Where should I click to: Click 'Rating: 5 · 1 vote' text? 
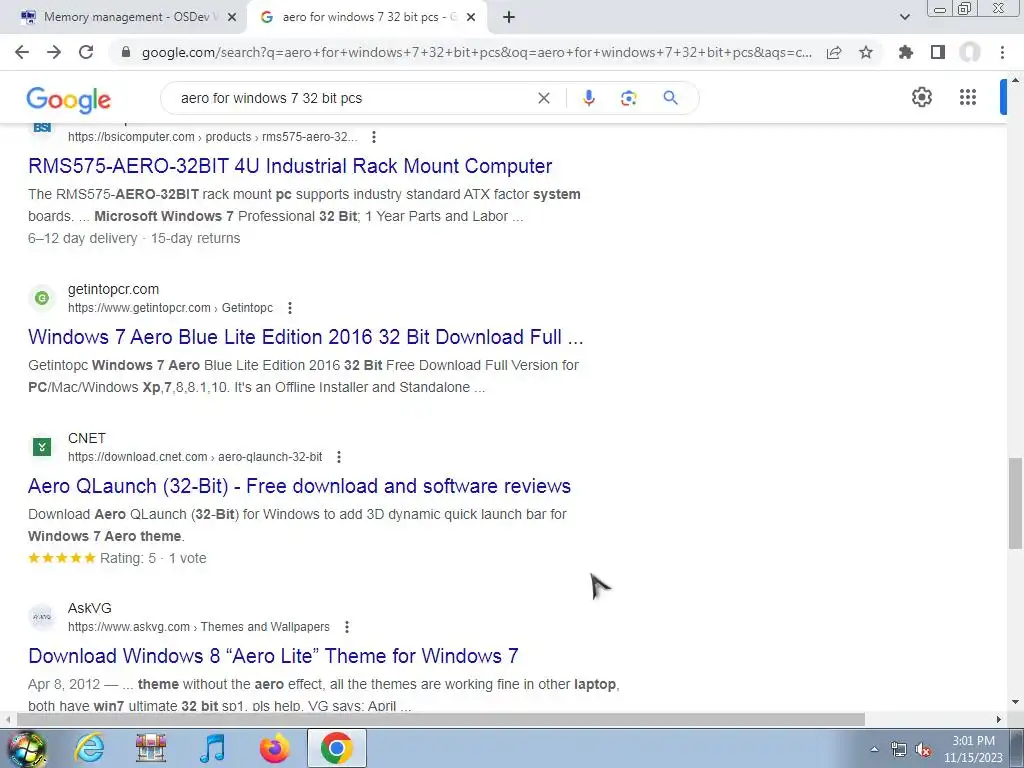pos(153,558)
